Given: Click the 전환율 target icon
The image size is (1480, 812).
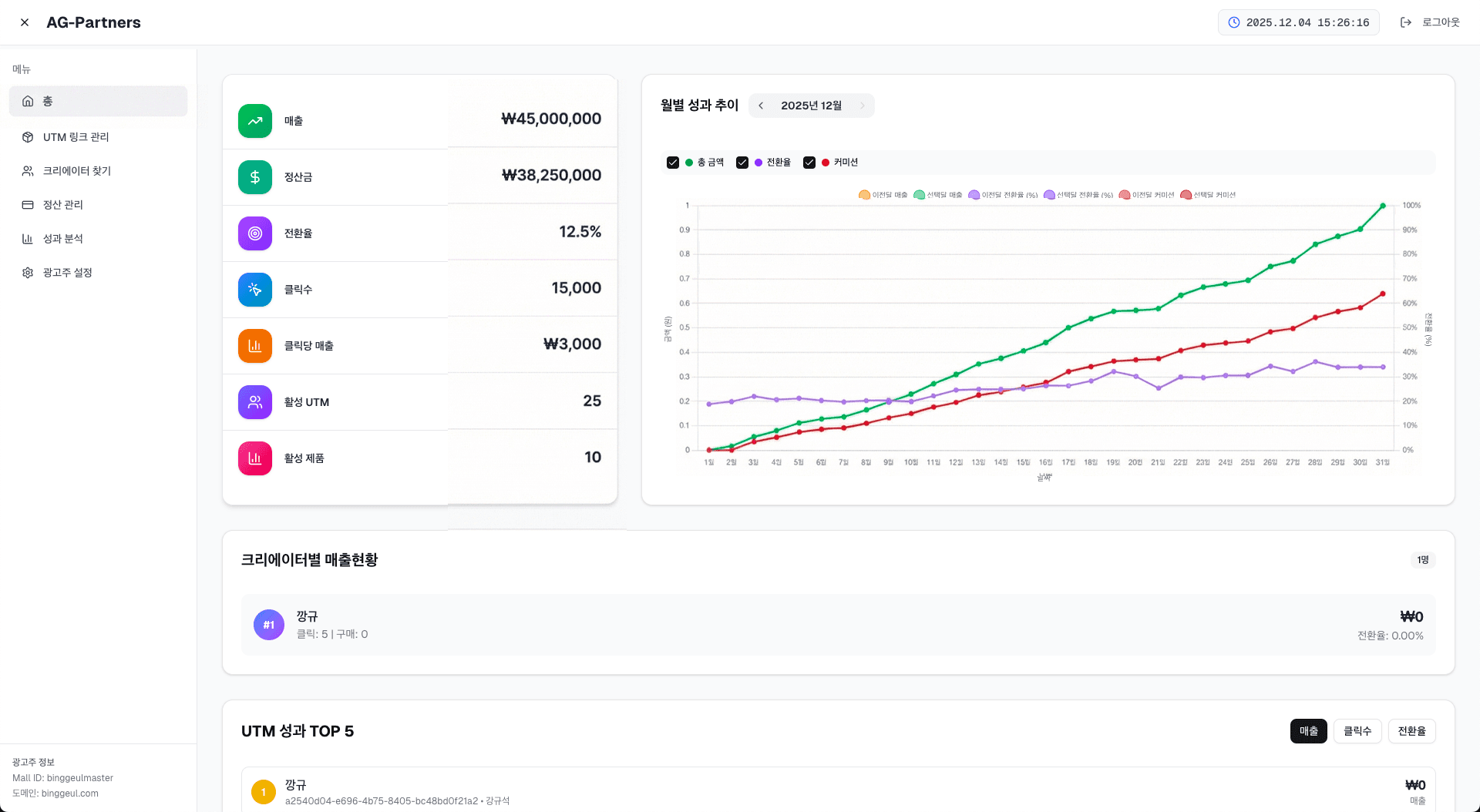Looking at the screenshot, I should pyautogui.click(x=255, y=233).
